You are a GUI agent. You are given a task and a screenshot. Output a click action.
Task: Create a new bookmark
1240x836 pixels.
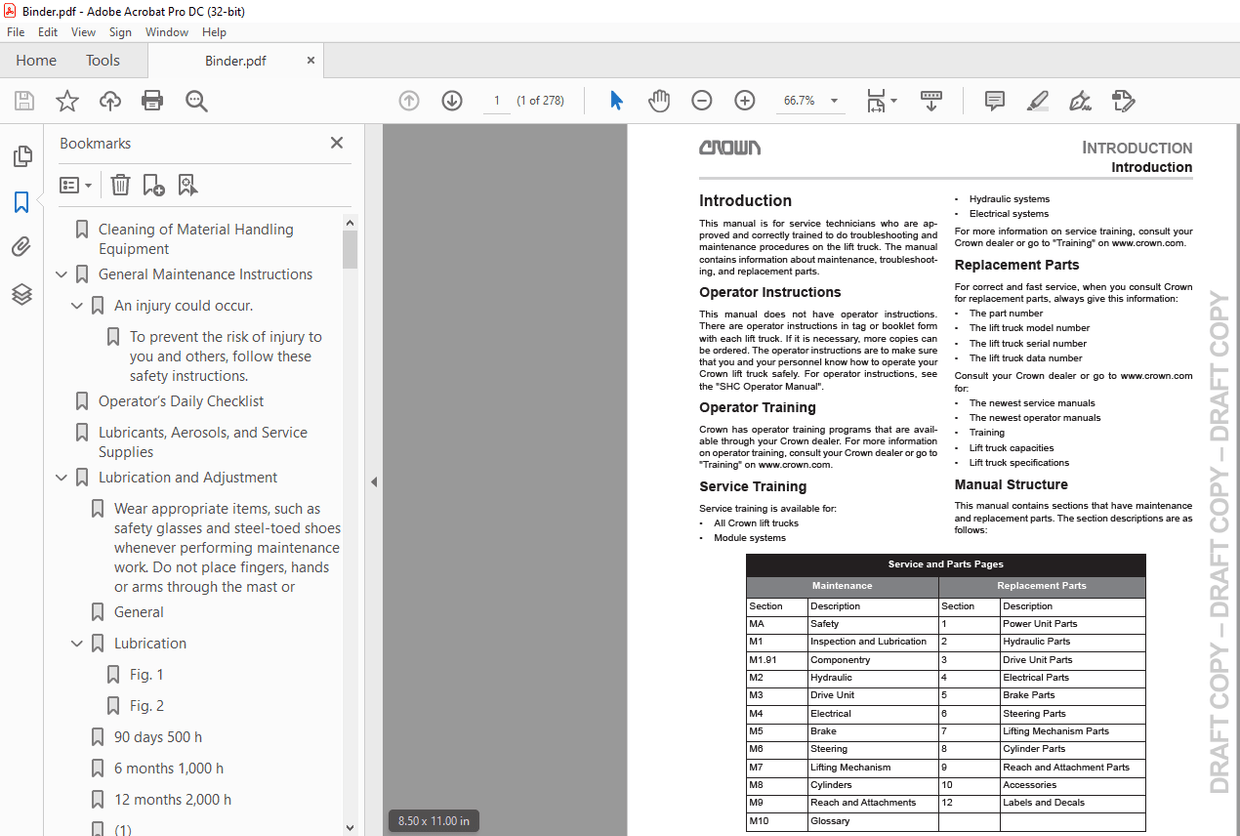(152, 184)
